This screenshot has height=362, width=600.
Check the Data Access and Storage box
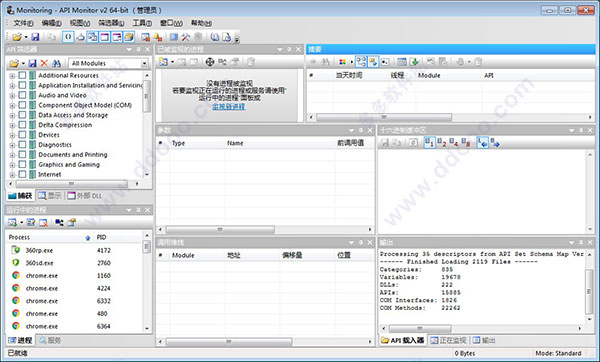22,115
